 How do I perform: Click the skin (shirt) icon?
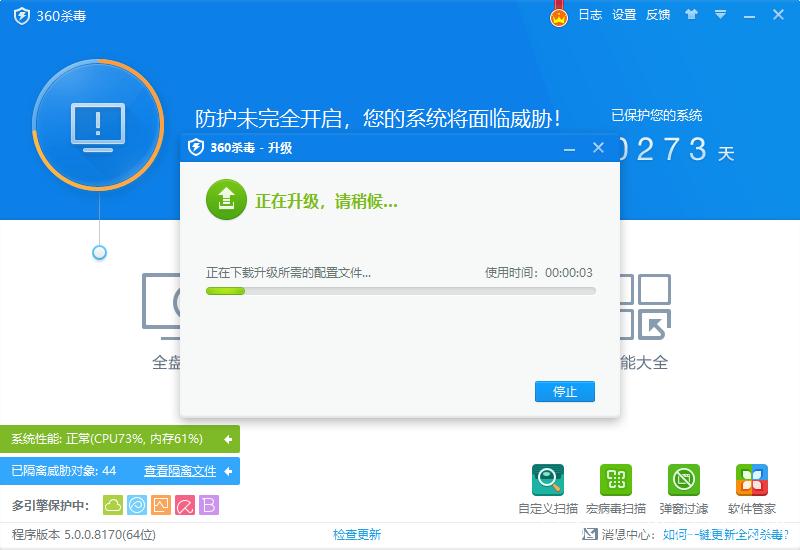coord(691,14)
